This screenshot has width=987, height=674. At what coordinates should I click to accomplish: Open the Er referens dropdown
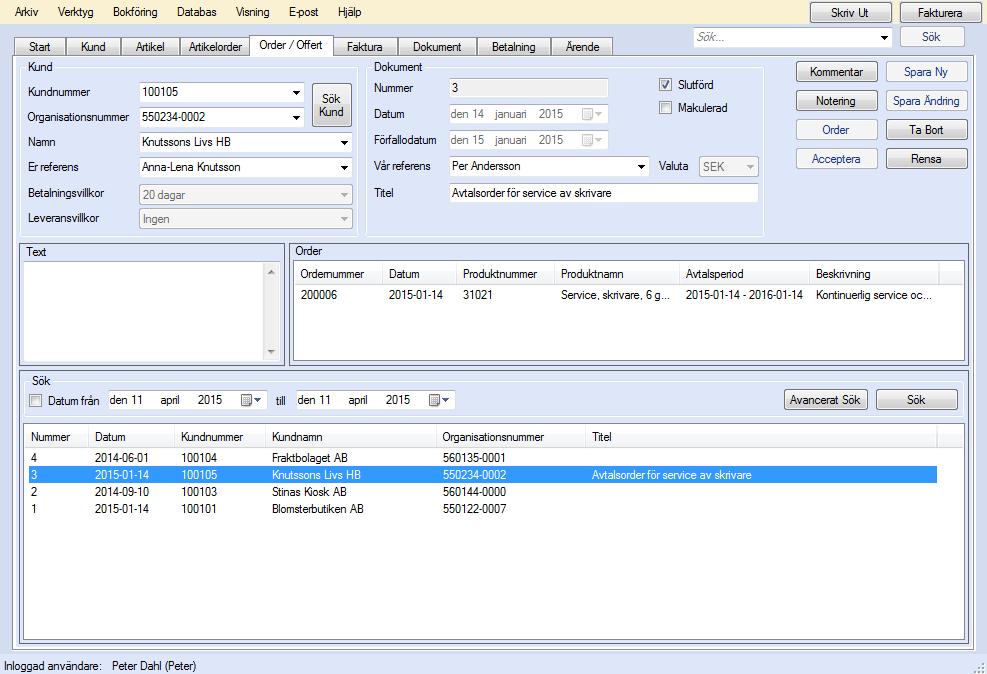click(x=344, y=168)
